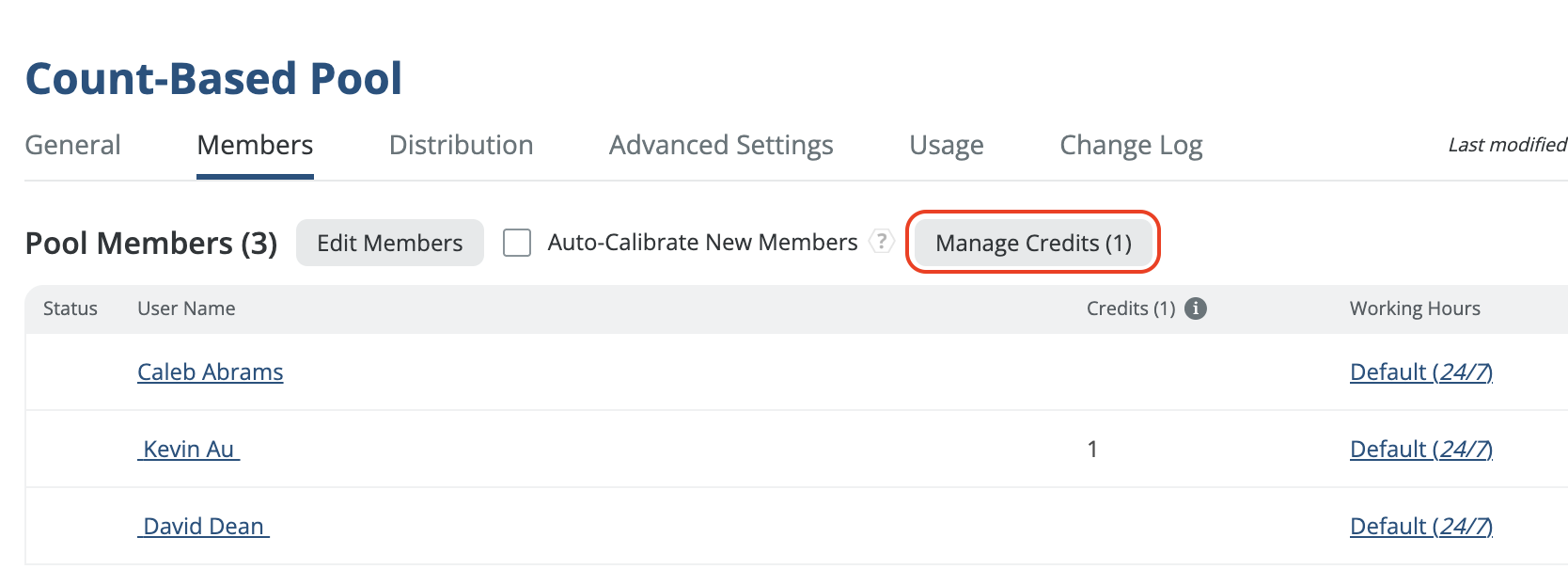This screenshot has width=1568, height=585.
Task: Open David Dean user link
Action: (203, 526)
